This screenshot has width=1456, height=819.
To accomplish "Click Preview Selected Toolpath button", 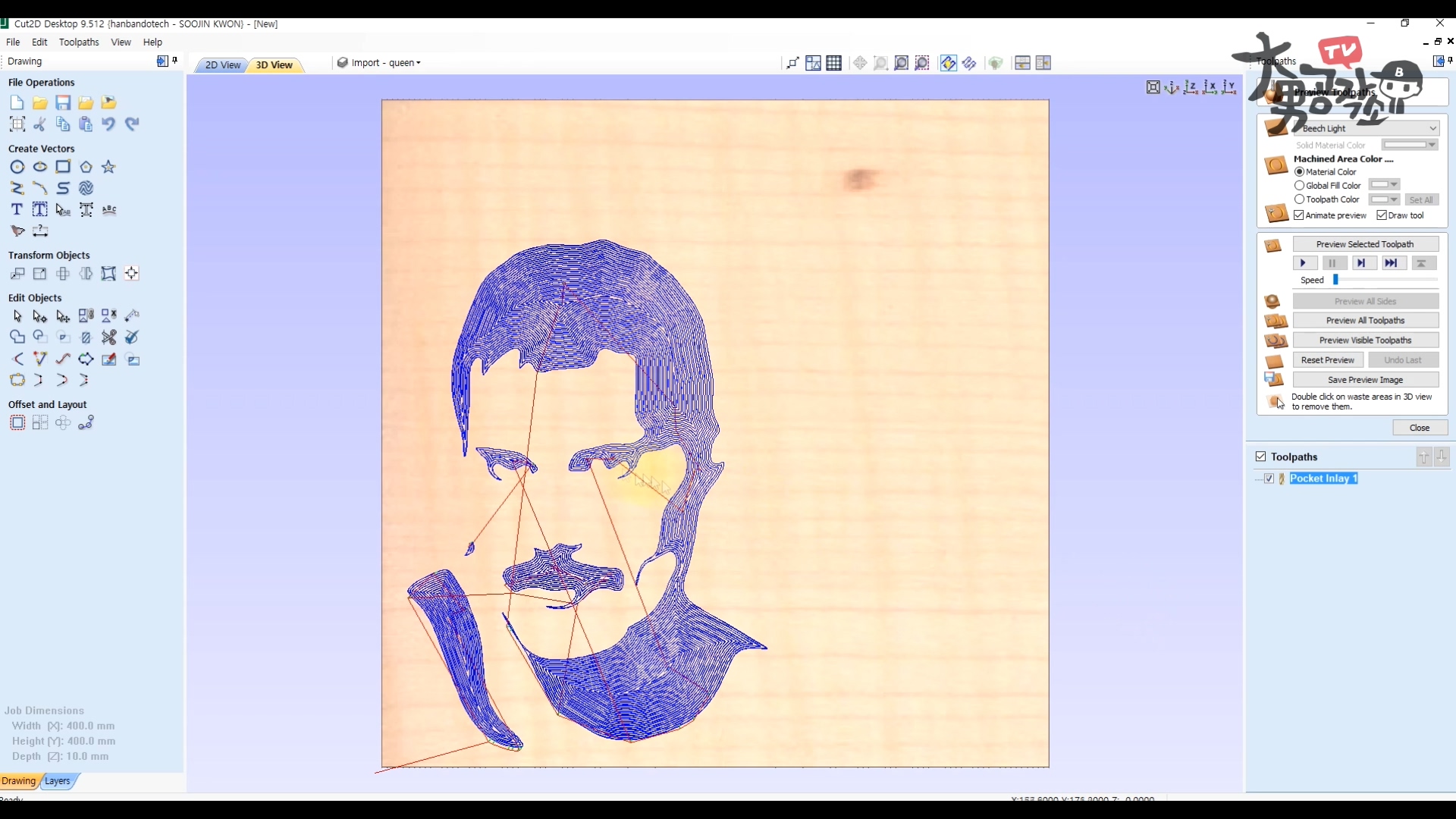I will (1365, 244).
